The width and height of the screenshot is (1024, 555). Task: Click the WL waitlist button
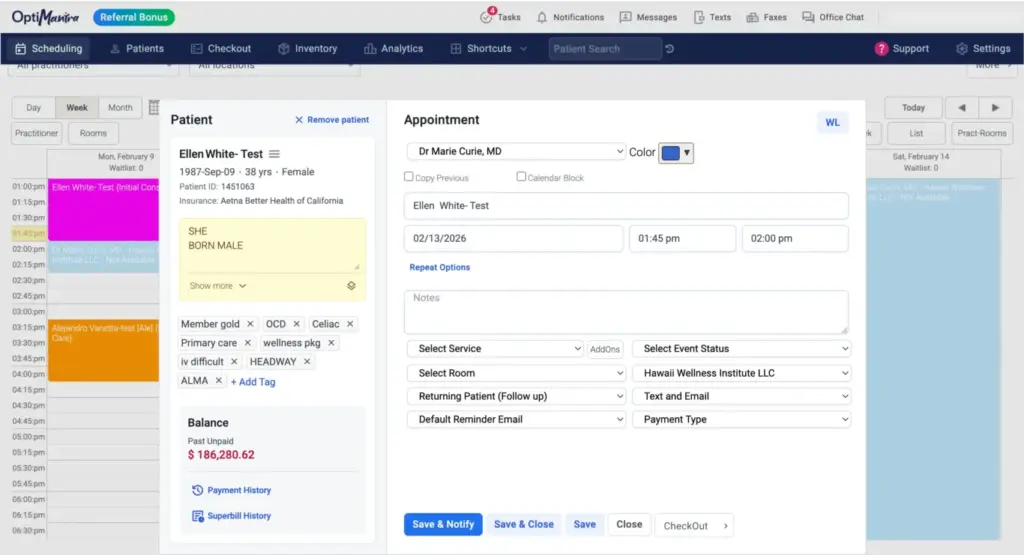(833, 123)
